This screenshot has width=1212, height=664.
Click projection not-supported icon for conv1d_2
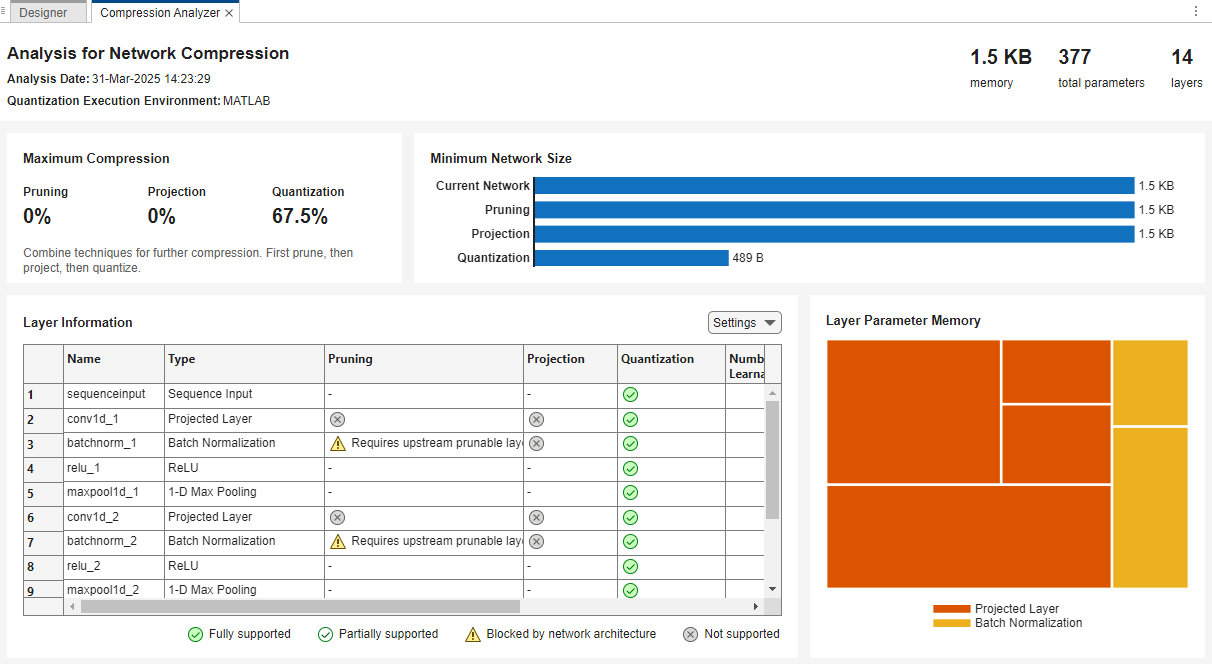coord(536,517)
